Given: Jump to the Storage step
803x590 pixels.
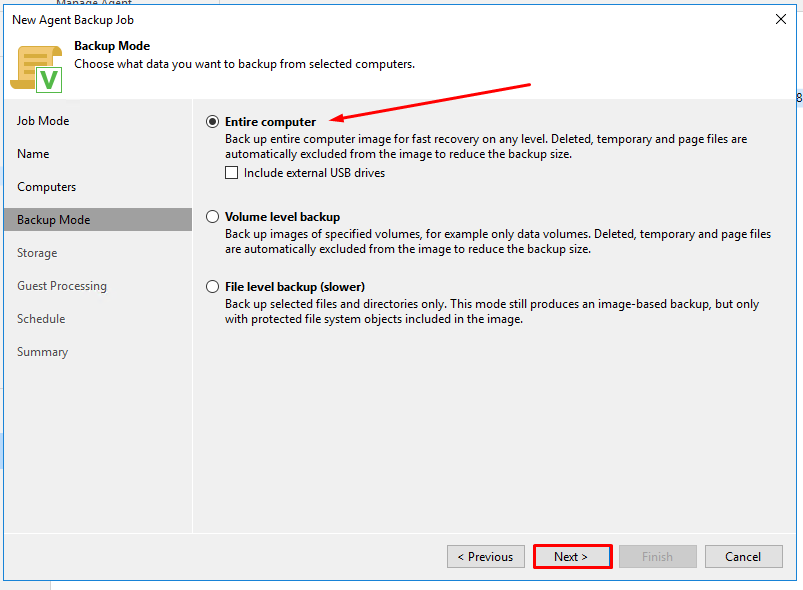Looking at the screenshot, I should [37, 253].
